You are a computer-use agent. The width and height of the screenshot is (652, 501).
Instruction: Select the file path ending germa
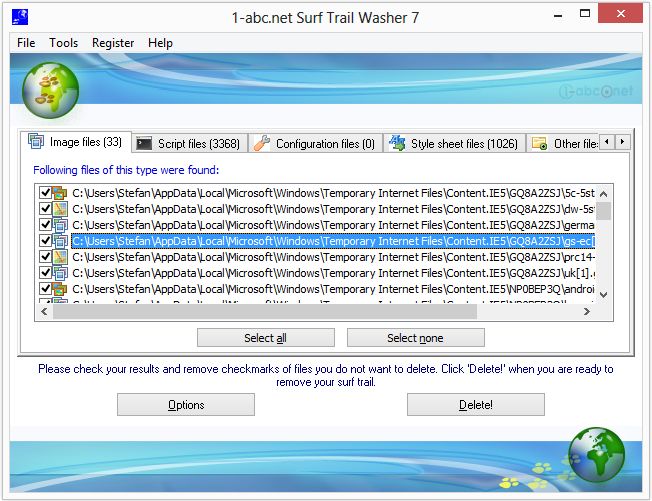pyautogui.click(x=333, y=225)
